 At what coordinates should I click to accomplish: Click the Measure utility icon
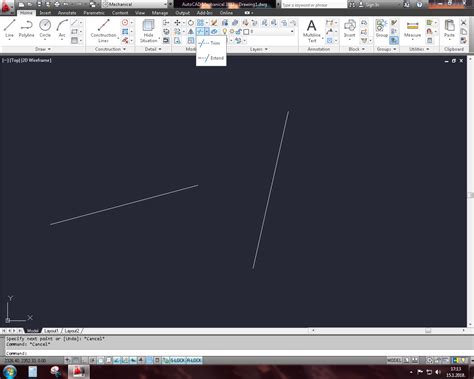click(412, 29)
